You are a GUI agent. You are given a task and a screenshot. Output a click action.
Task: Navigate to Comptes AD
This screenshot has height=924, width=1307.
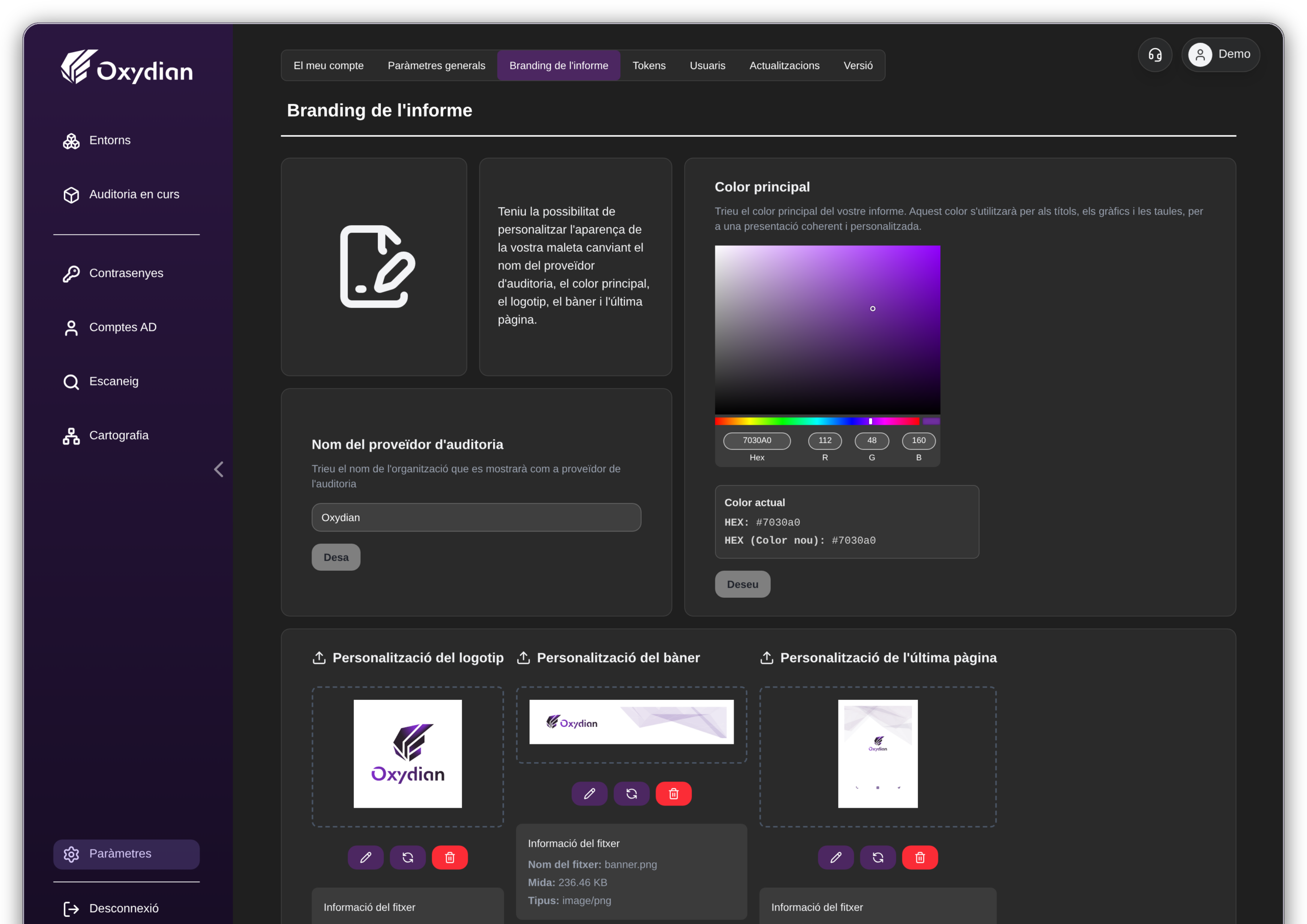click(x=127, y=328)
